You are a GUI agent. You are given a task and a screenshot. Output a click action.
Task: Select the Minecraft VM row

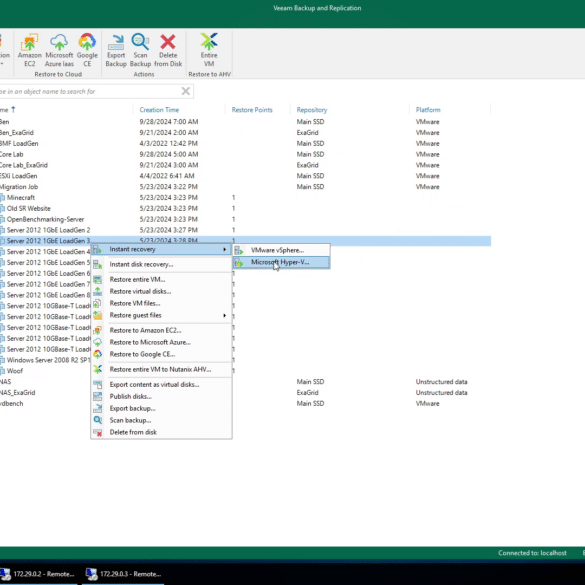245,197
